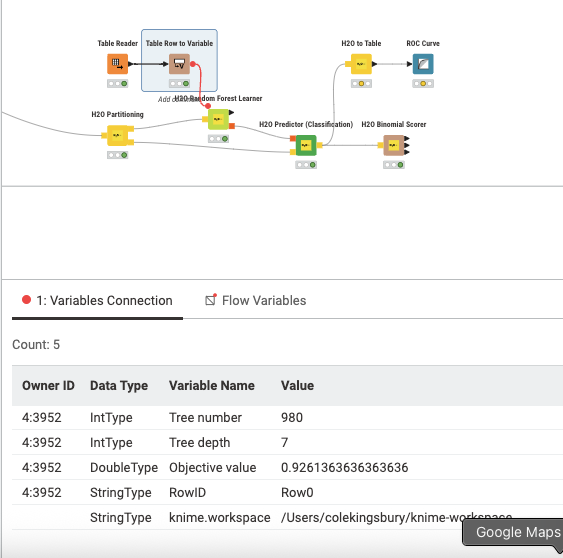Click the Table Row to Variable node
563x558 pixels.
[179, 64]
